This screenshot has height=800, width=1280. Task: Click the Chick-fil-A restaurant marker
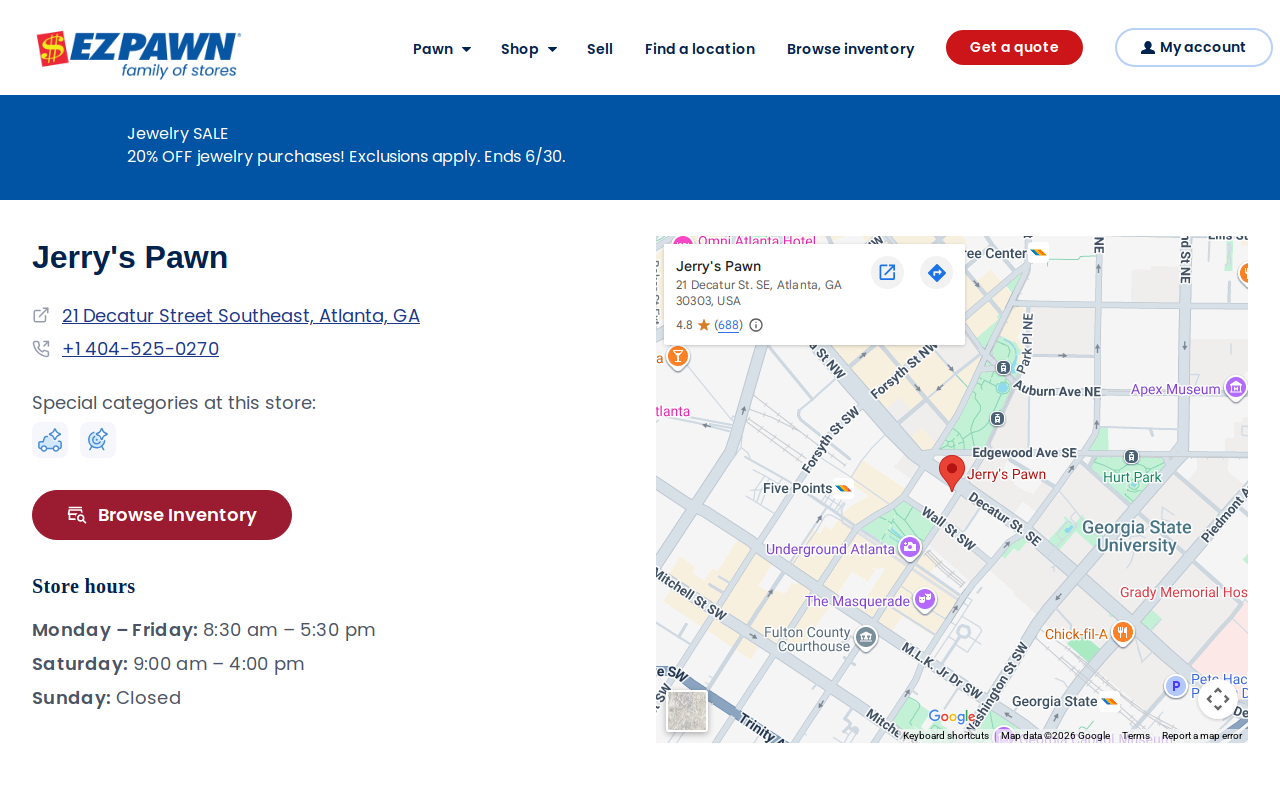1123,633
